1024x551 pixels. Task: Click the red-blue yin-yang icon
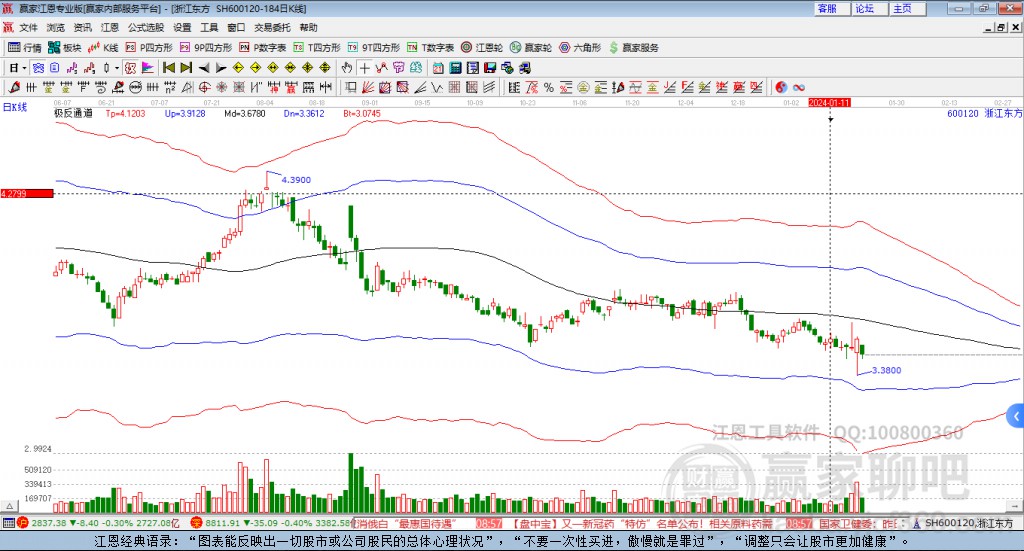tap(781, 87)
